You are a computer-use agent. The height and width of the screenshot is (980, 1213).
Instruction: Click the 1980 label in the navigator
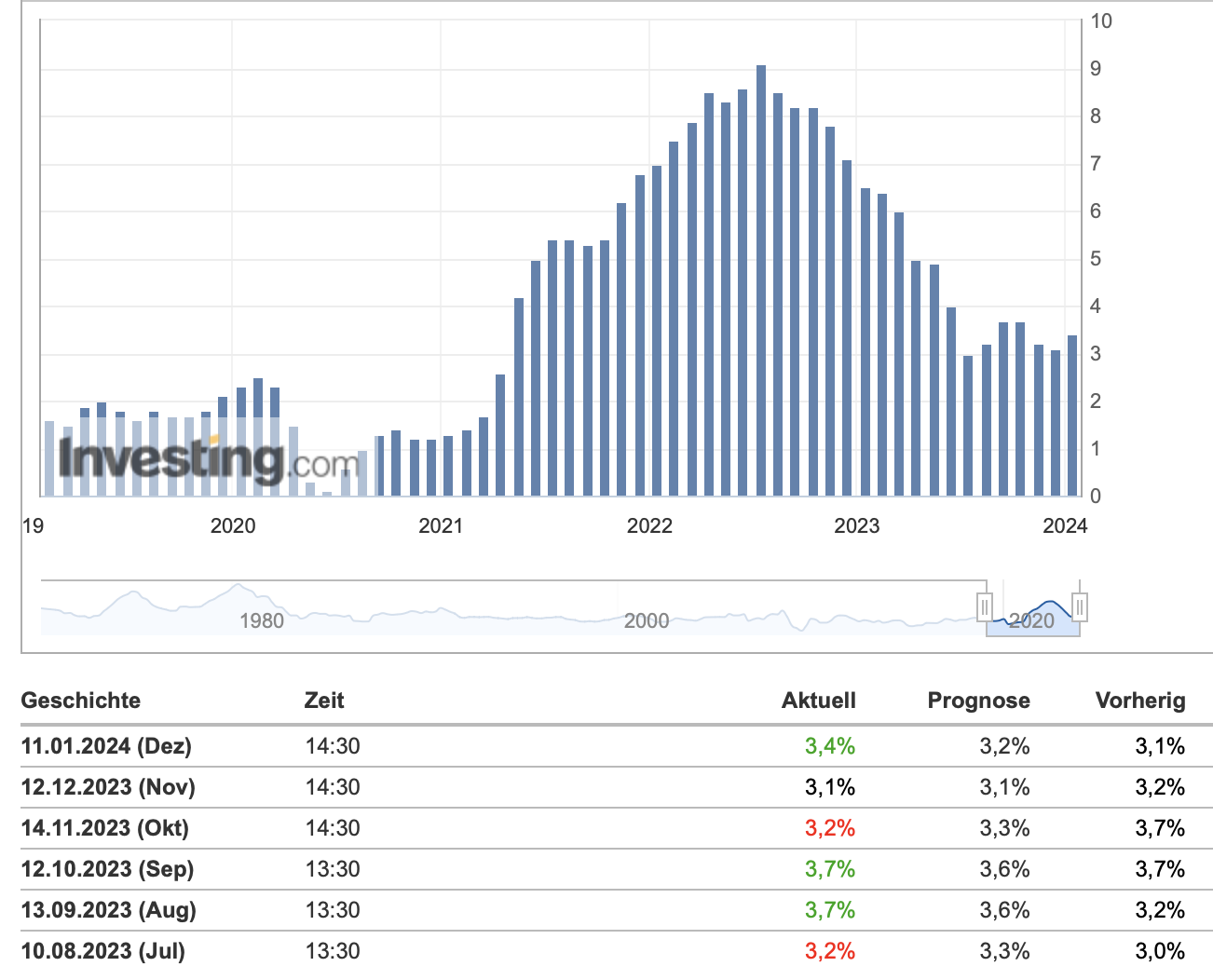point(261,621)
